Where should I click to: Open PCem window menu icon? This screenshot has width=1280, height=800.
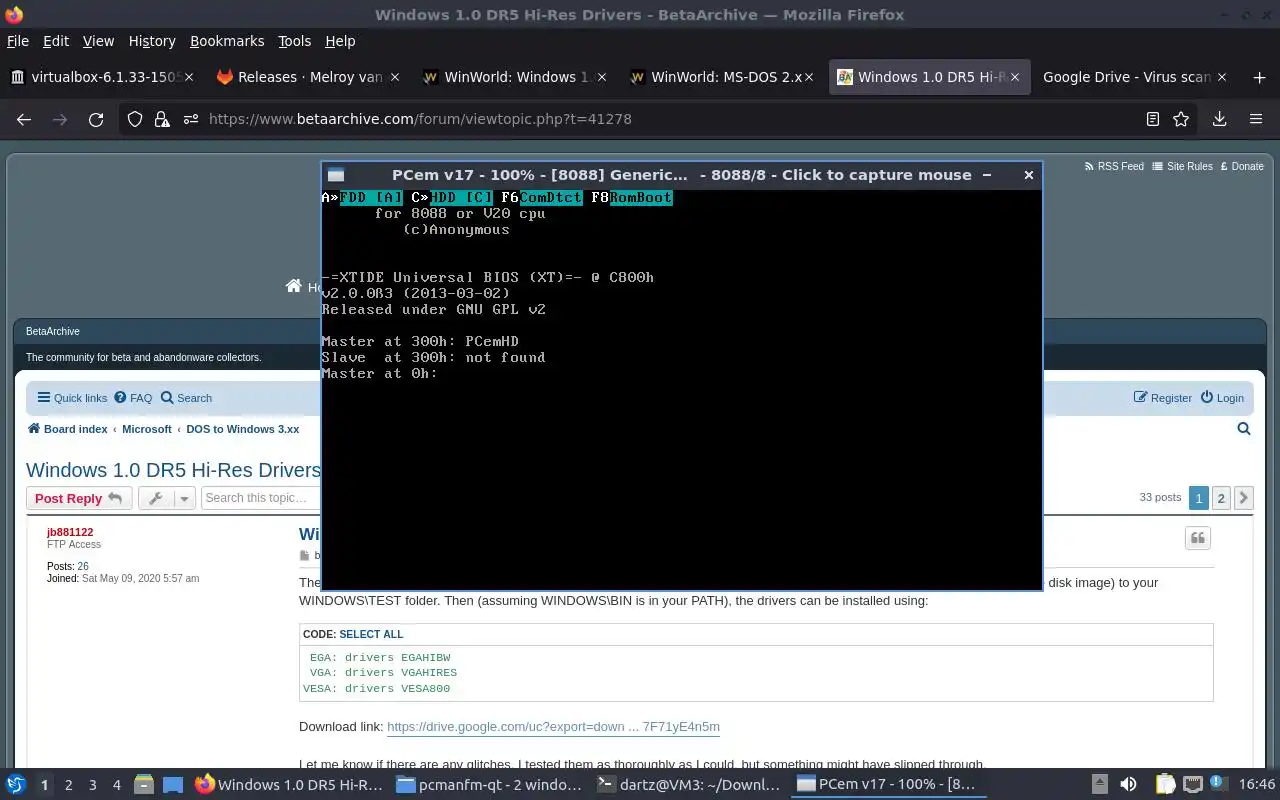336,175
